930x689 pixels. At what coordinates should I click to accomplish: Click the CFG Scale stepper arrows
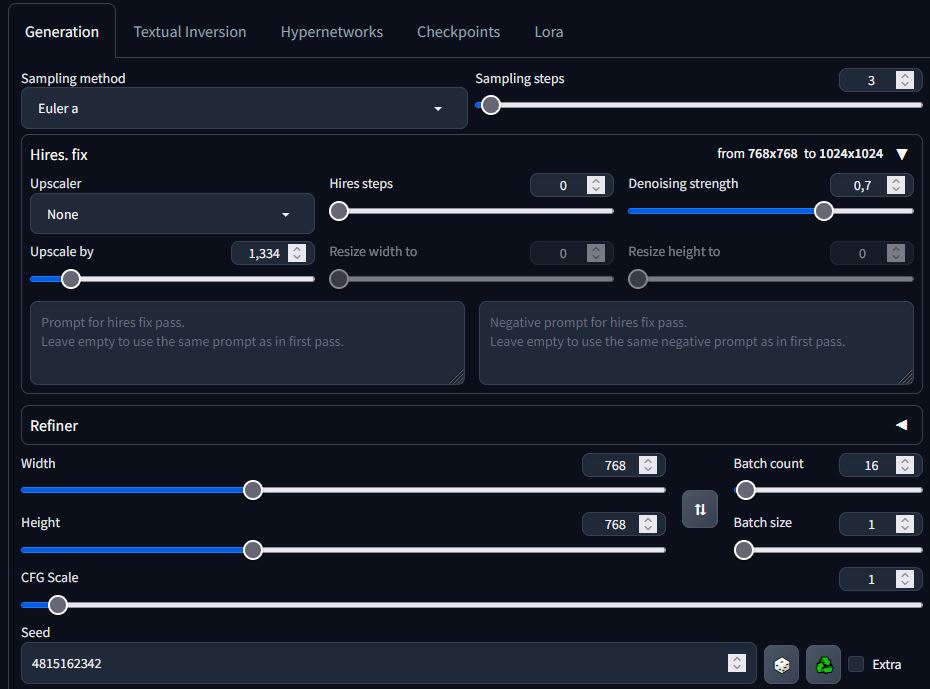tap(905, 579)
